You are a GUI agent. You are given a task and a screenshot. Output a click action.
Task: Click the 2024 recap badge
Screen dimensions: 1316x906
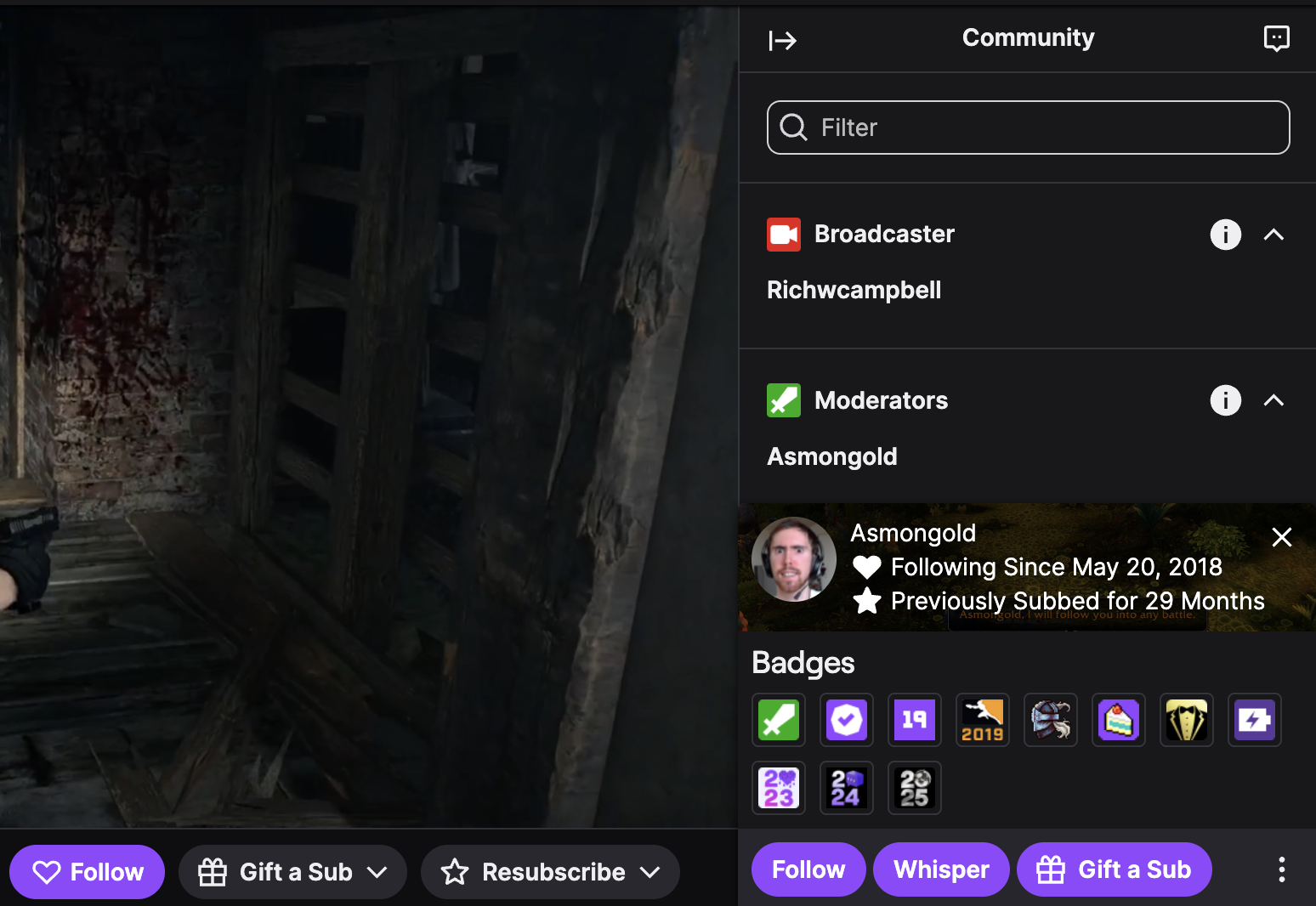point(847,788)
